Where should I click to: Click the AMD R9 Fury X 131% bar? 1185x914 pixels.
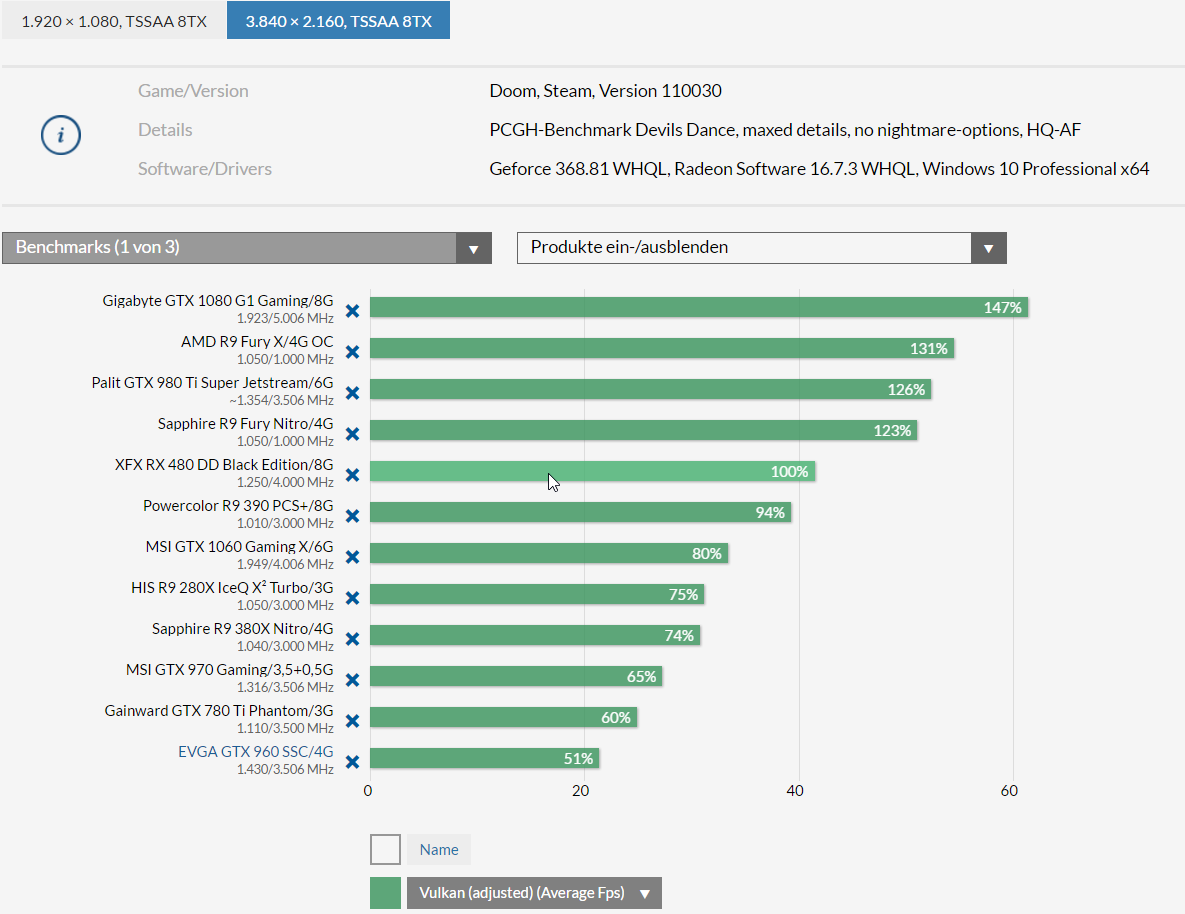click(662, 348)
